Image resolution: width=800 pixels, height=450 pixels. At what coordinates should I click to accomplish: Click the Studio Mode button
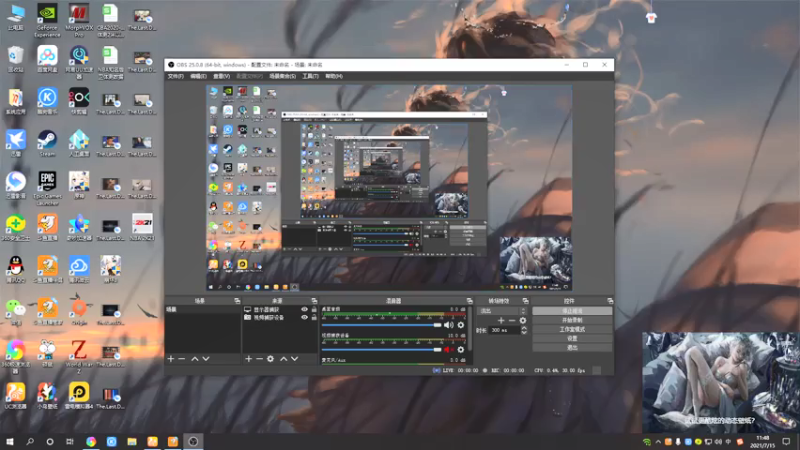[572, 329]
